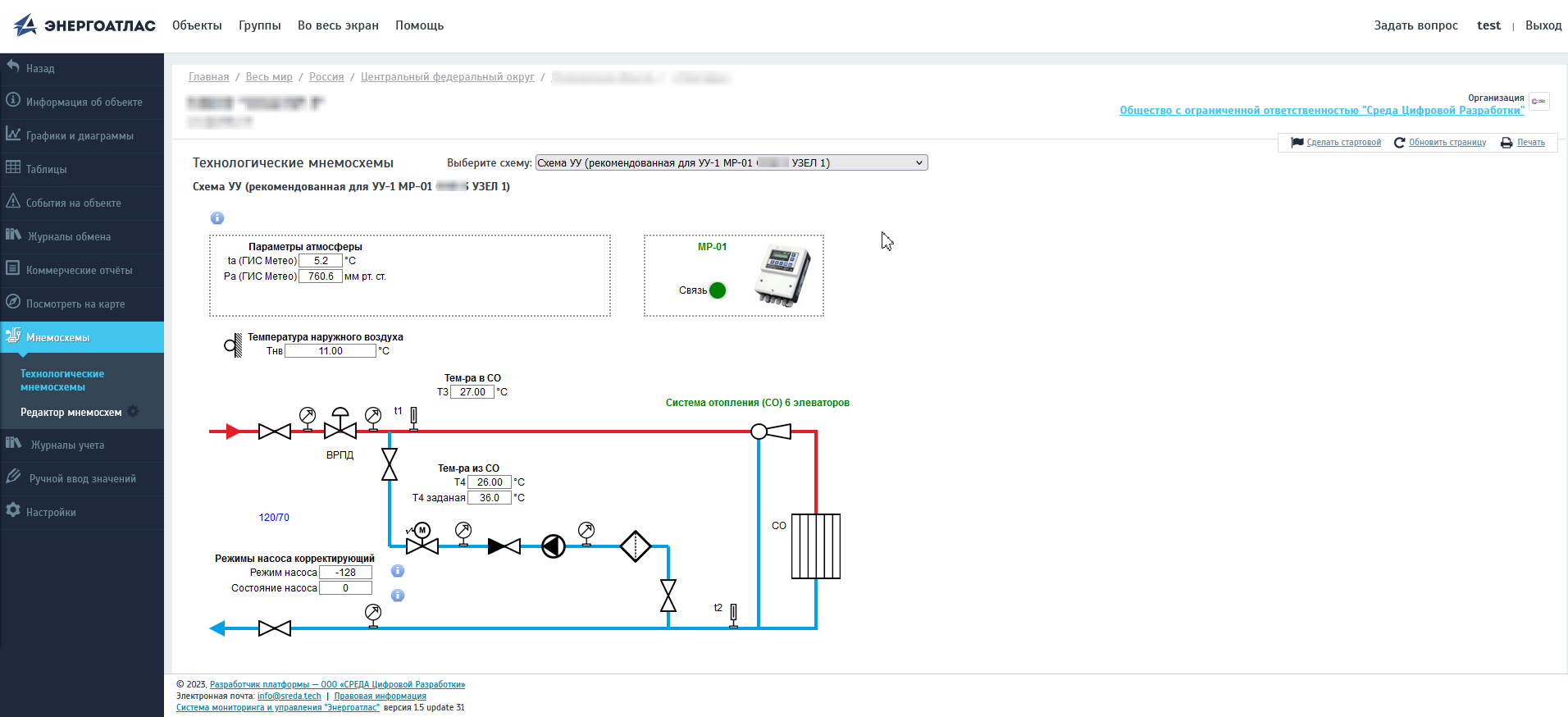Viewport: 1568px width, 717px height.
Task: Click Правовая информация footer link
Action: click(x=380, y=696)
